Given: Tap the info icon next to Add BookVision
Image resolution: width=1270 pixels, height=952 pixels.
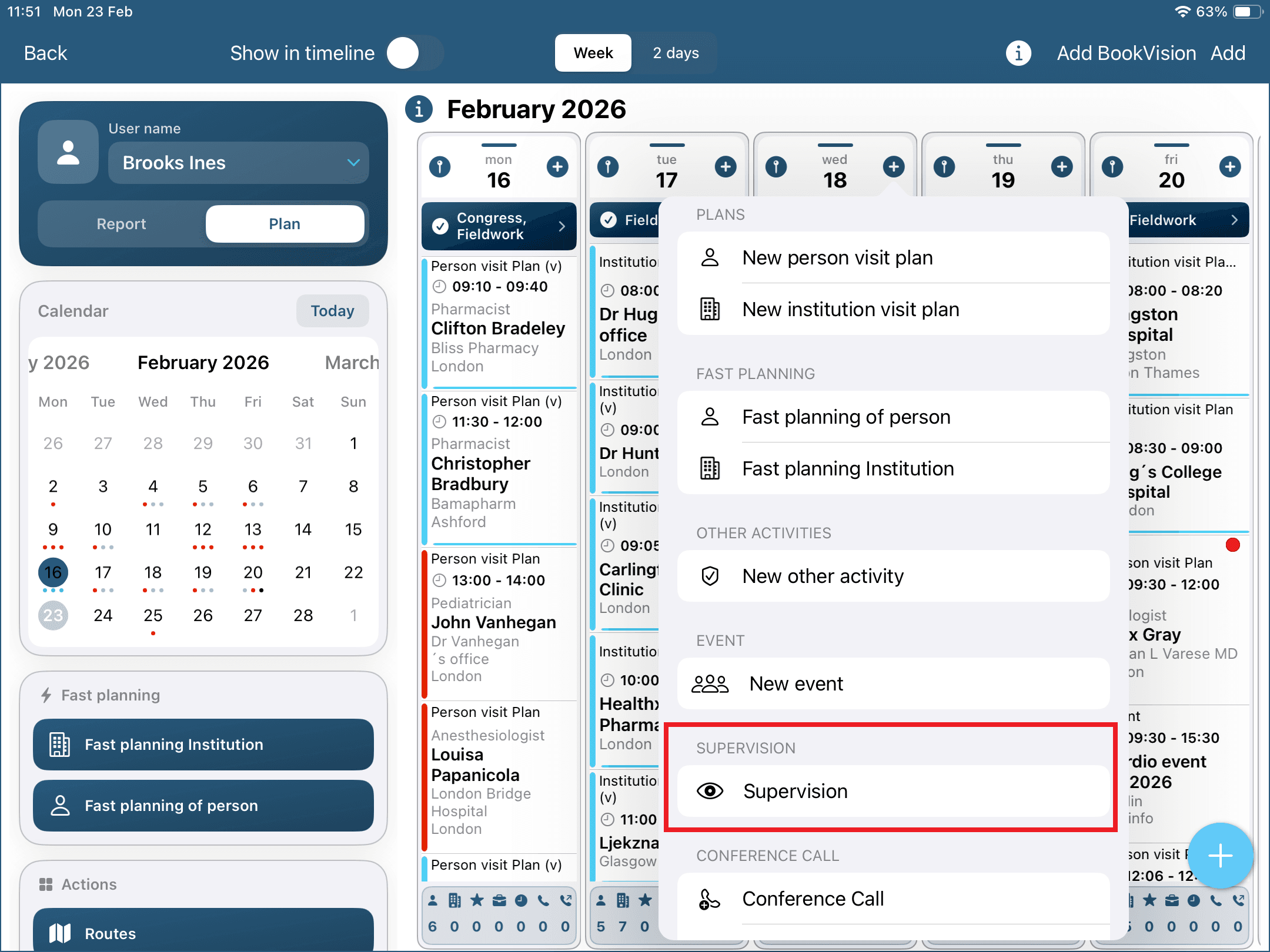Looking at the screenshot, I should click(x=1018, y=53).
